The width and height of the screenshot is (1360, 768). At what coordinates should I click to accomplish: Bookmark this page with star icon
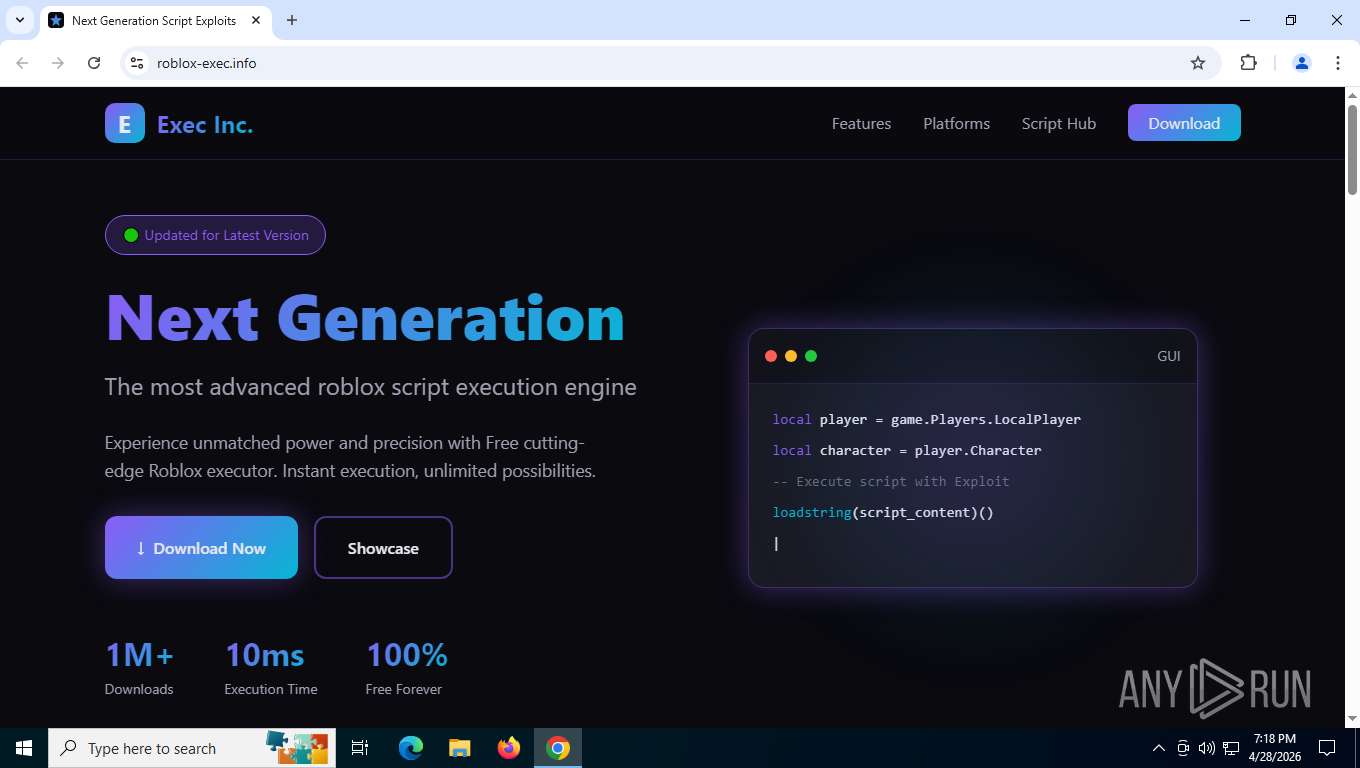(x=1198, y=63)
